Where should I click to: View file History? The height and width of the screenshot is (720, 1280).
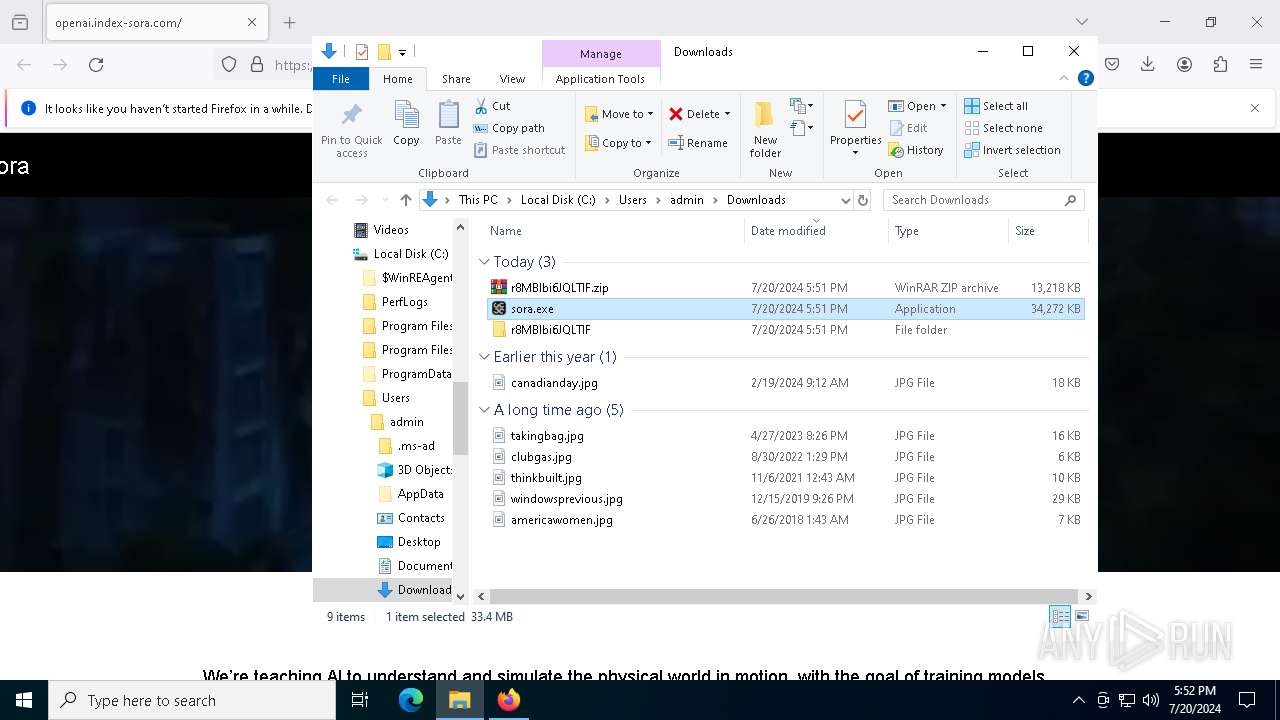[916, 150]
